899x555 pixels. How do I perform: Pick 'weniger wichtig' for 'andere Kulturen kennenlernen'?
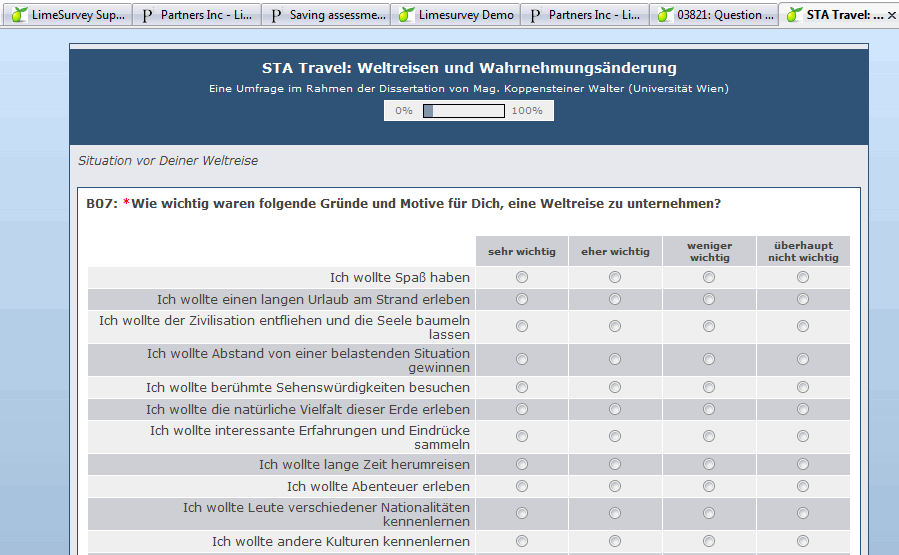point(709,541)
